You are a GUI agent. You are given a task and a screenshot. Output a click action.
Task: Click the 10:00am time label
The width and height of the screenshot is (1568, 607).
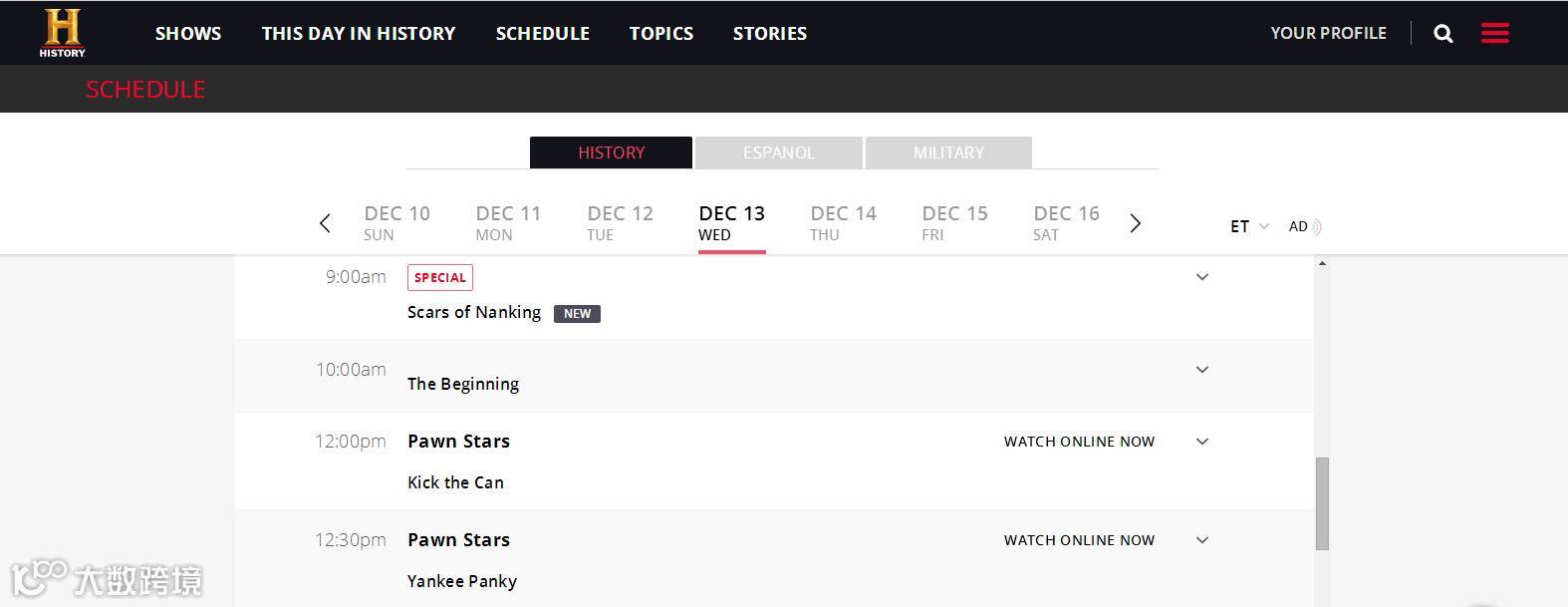point(351,370)
